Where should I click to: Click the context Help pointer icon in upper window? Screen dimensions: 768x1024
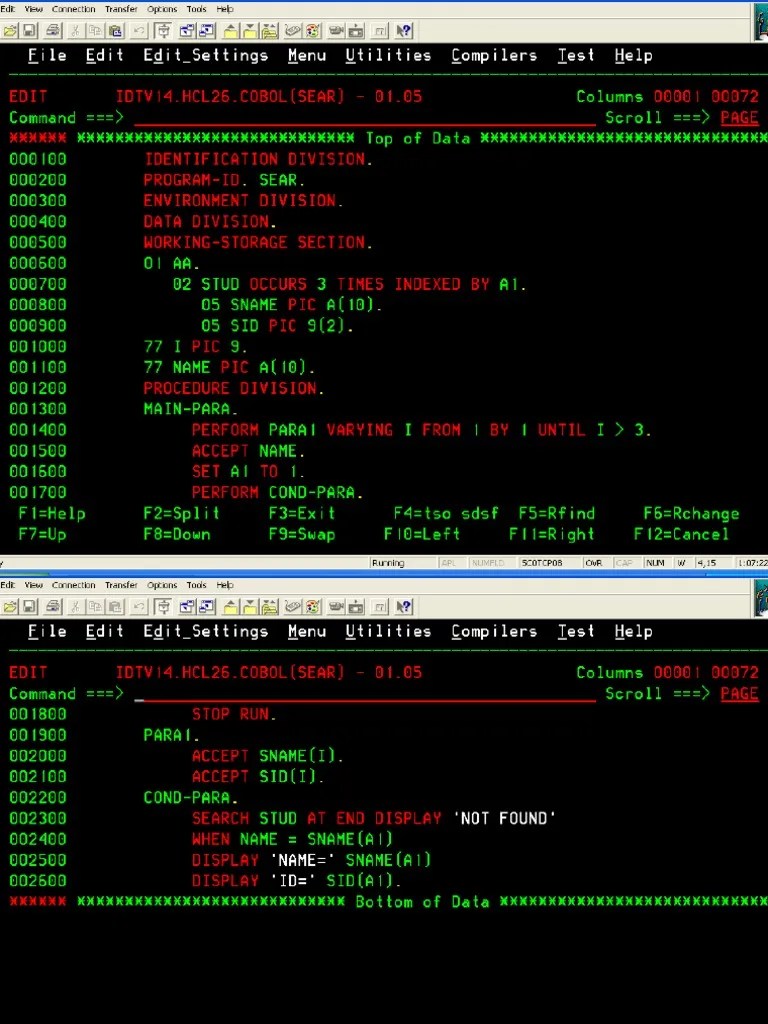[404, 31]
